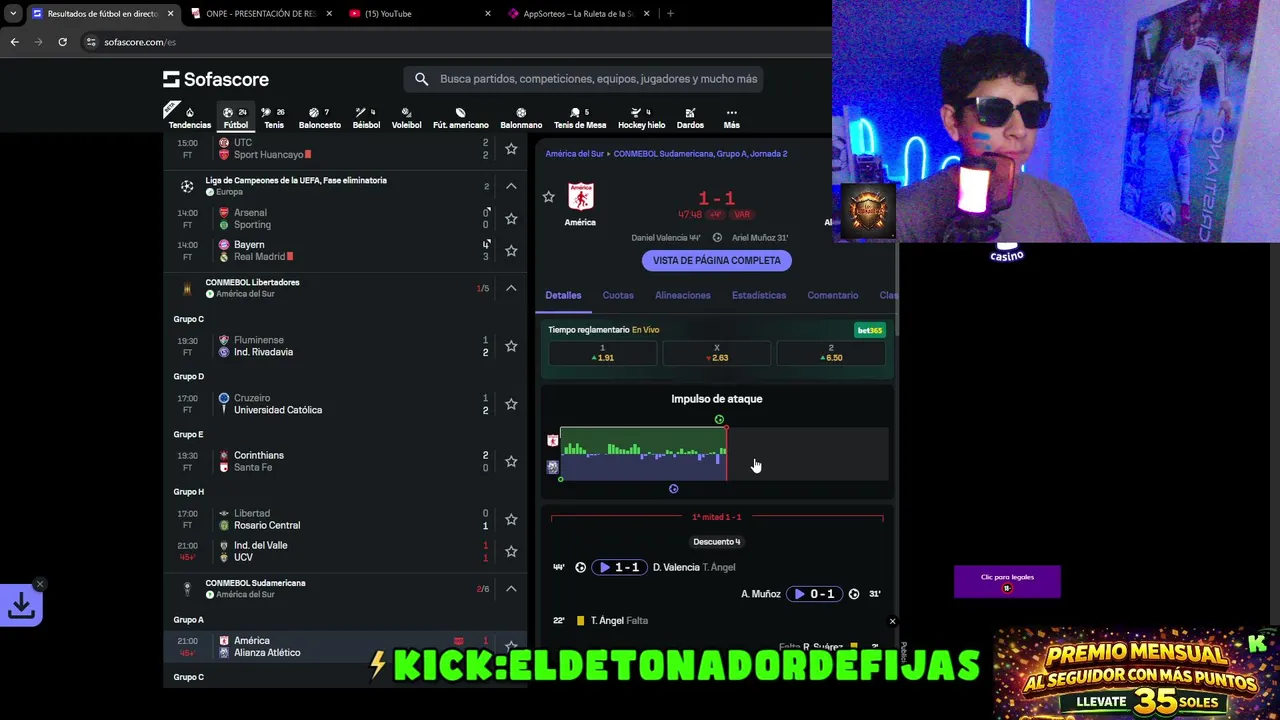The image size is (1280, 720).
Task: Favorite the Cruzeiro vs Universidad Católica match
Action: pyautogui.click(x=511, y=404)
